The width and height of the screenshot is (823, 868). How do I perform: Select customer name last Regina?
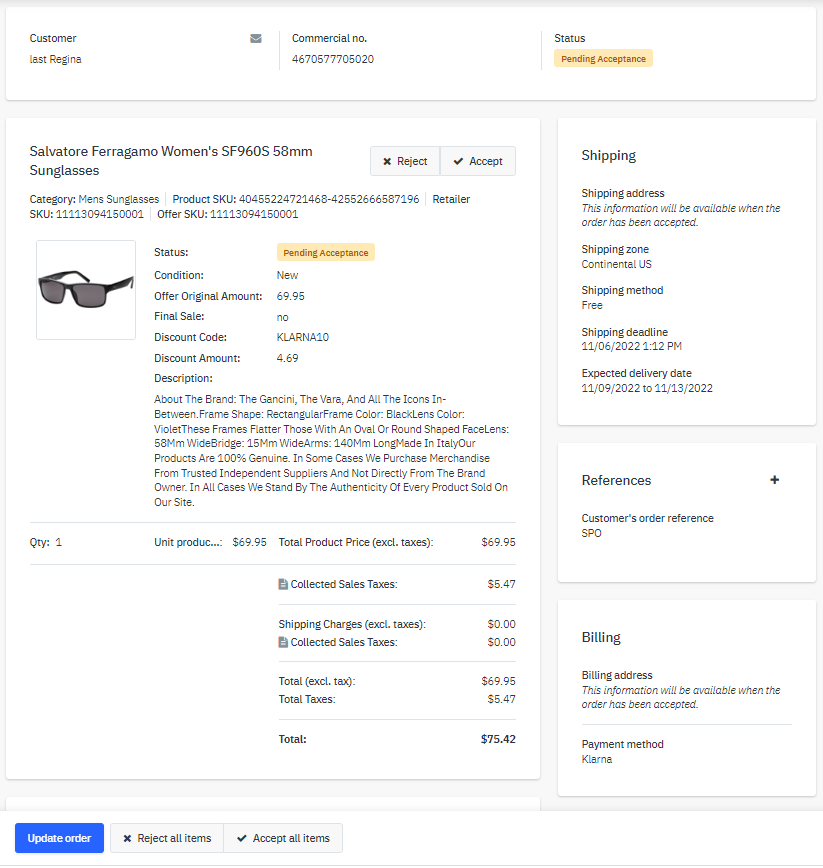(x=55, y=59)
